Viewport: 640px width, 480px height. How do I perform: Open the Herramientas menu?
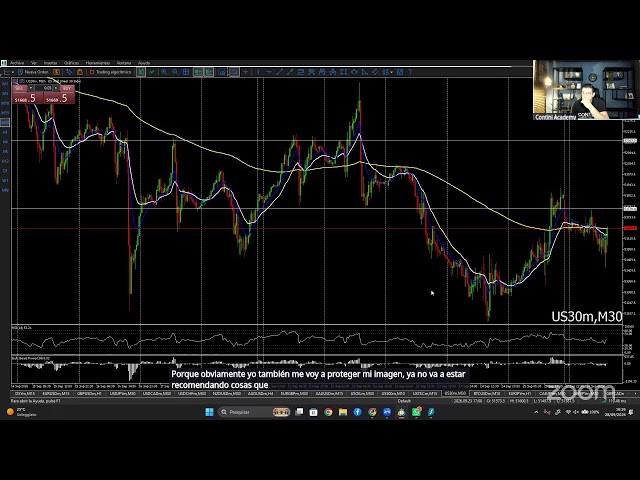[98, 63]
